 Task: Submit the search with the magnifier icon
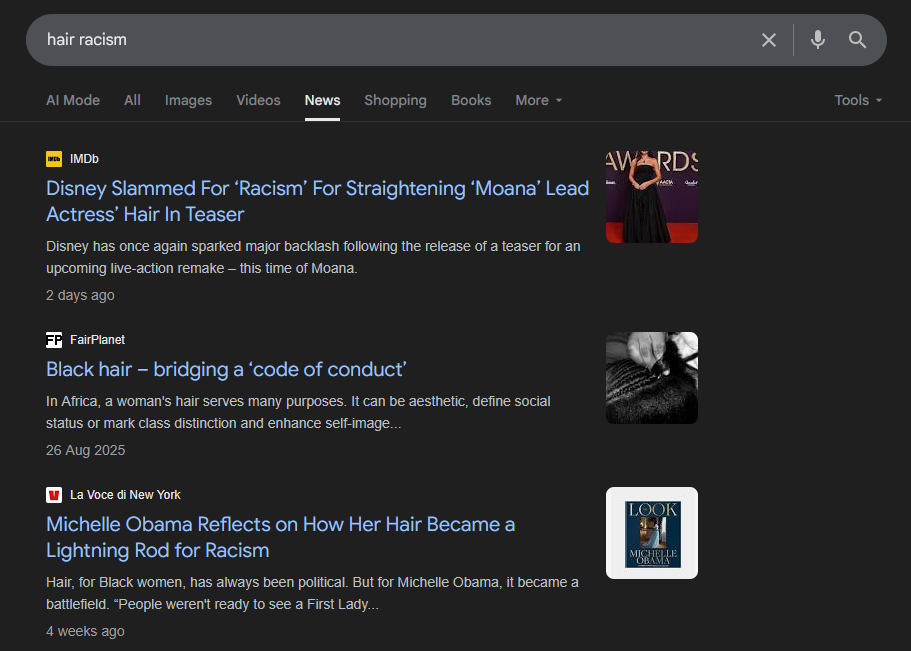tap(857, 40)
